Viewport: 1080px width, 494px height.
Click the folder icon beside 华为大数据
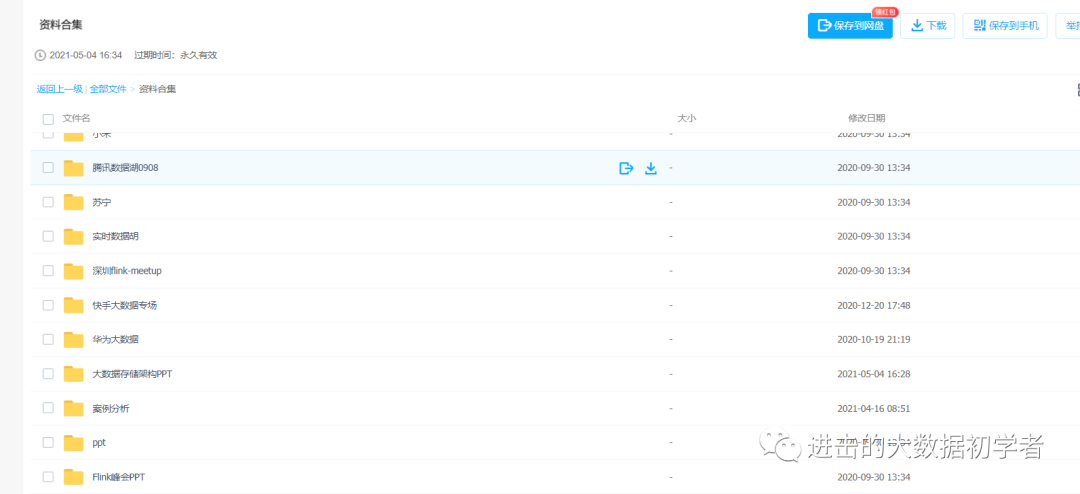pyautogui.click(x=74, y=339)
